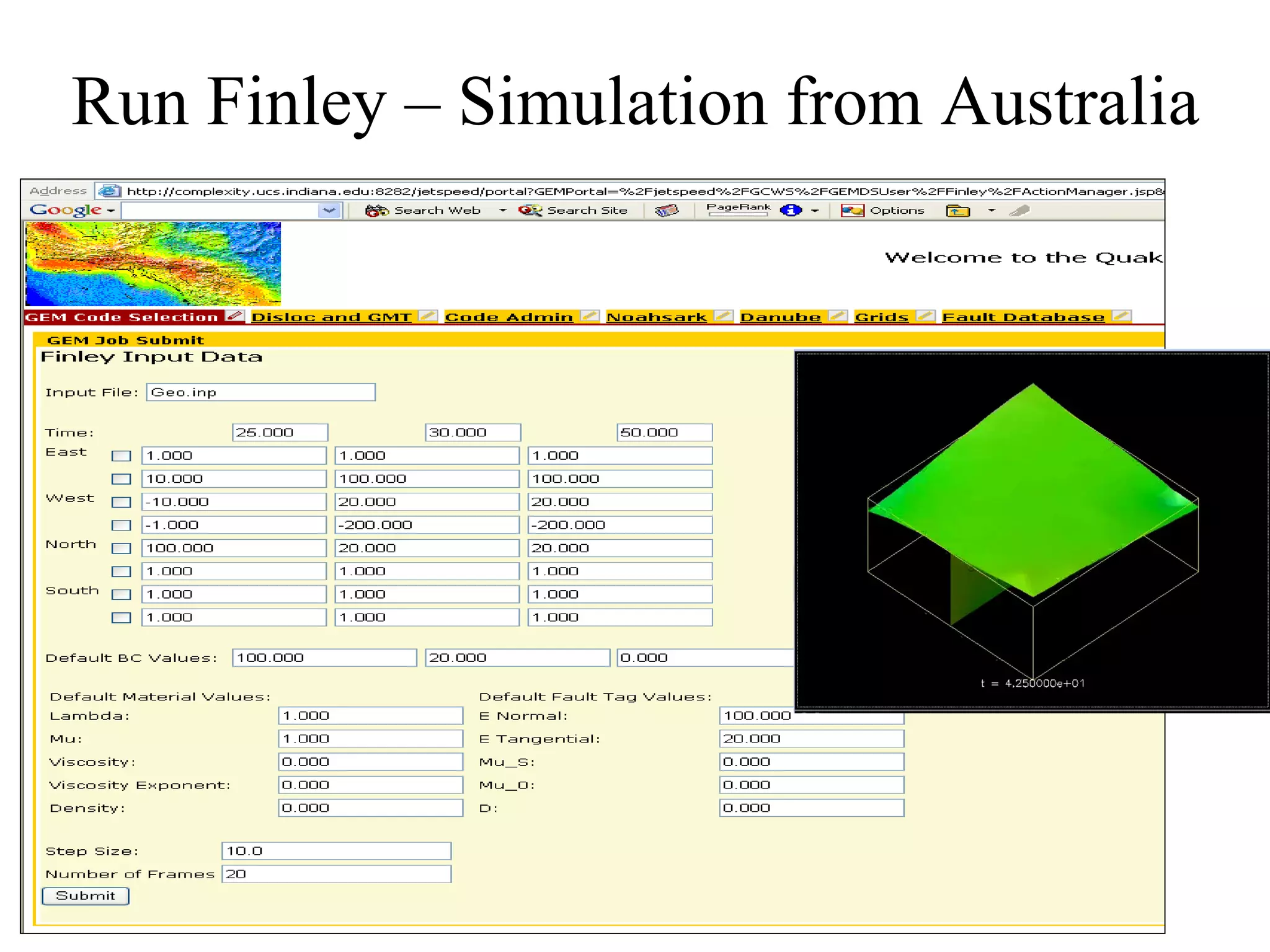
Task: Click the Search Web binoculars icon
Action: pos(376,211)
